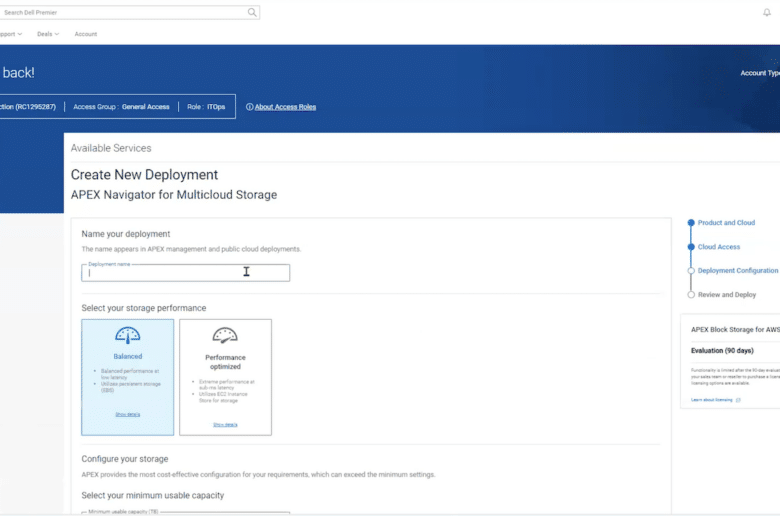This screenshot has width=780, height=516.
Task: Click Show details under Performance optimized
Action: point(225,425)
